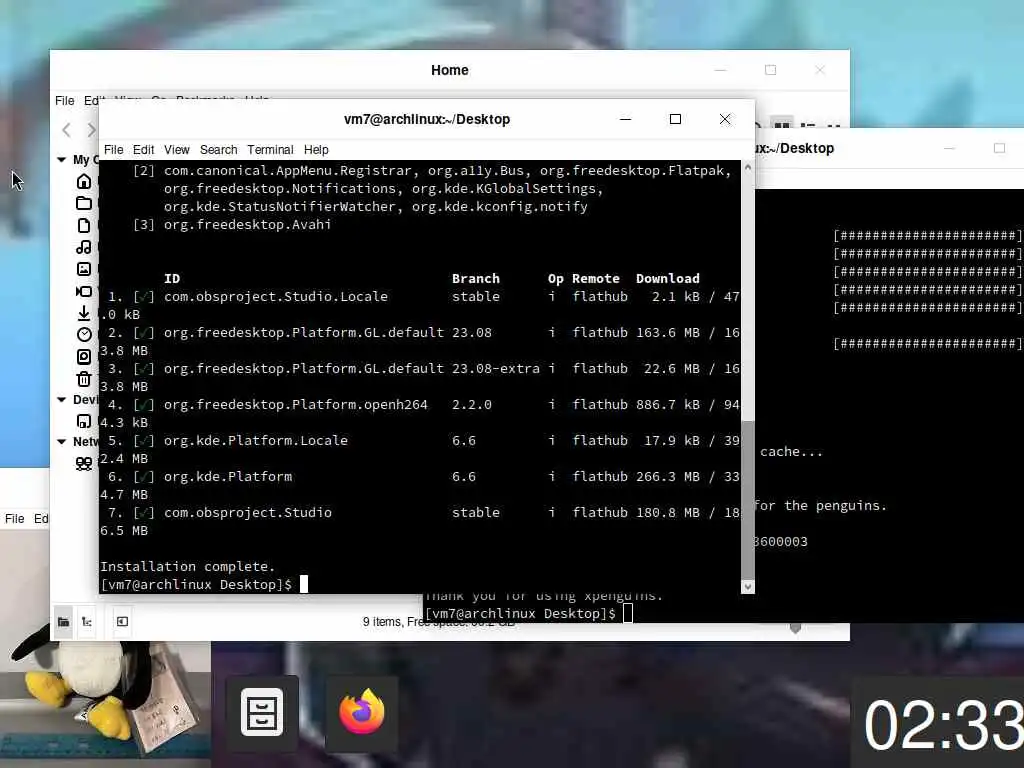Close the front terminal window
This screenshot has height=768, width=1024.
pos(725,119)
